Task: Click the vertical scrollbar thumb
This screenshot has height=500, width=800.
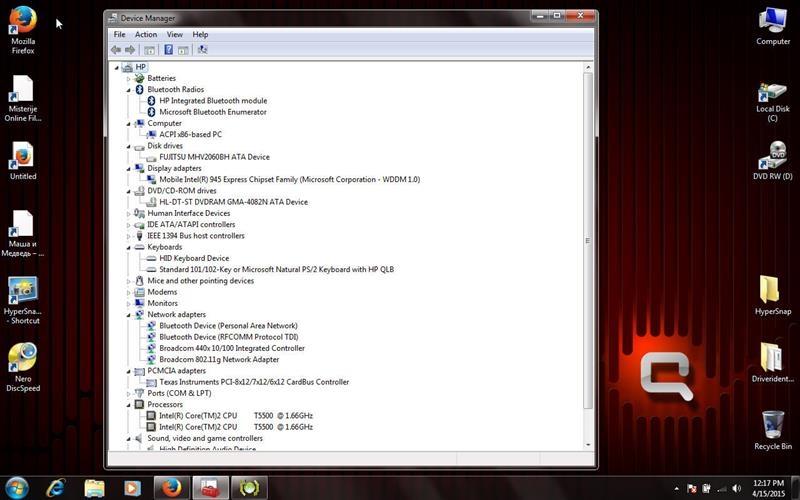Action: click(588, 240)
